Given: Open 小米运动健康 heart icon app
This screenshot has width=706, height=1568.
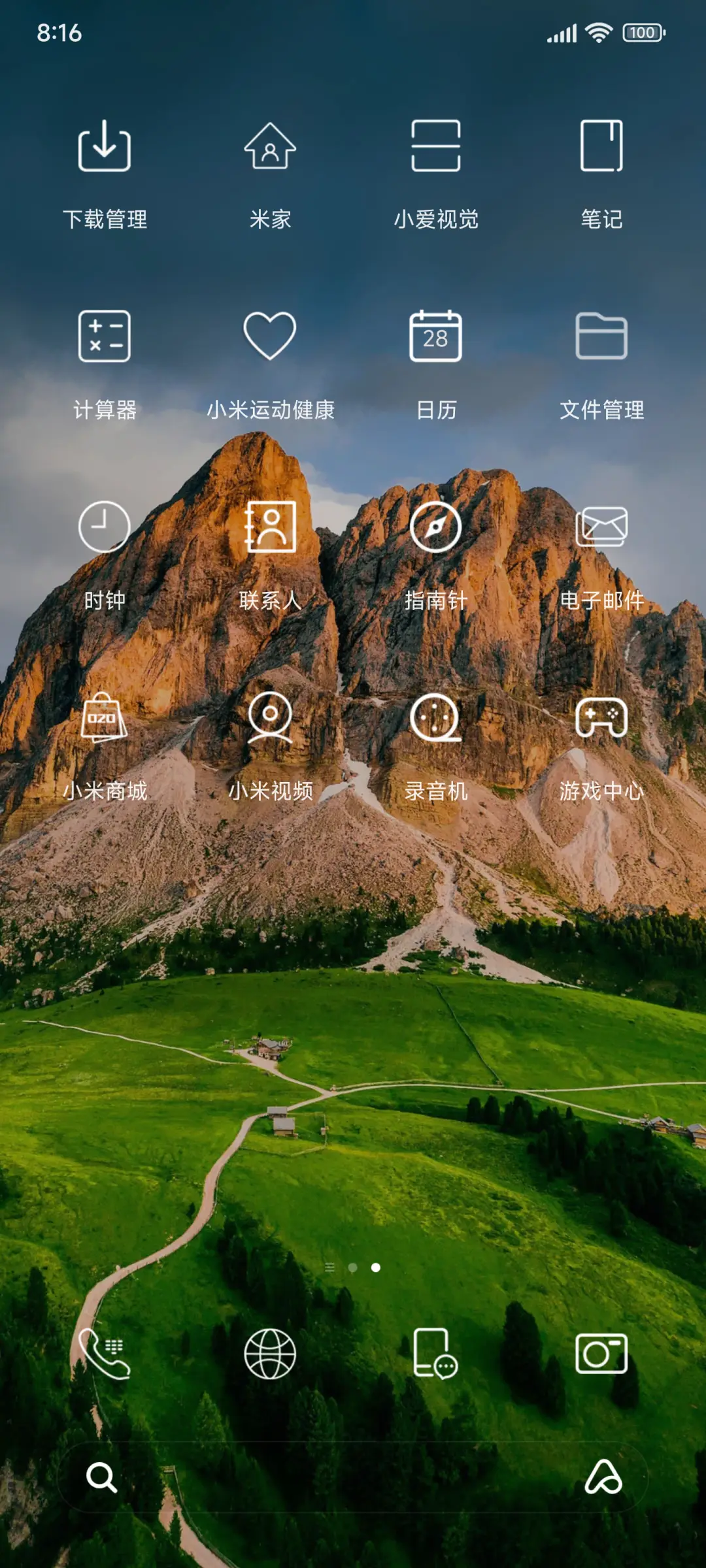Looking at the screenshot, I should [270, 336].
